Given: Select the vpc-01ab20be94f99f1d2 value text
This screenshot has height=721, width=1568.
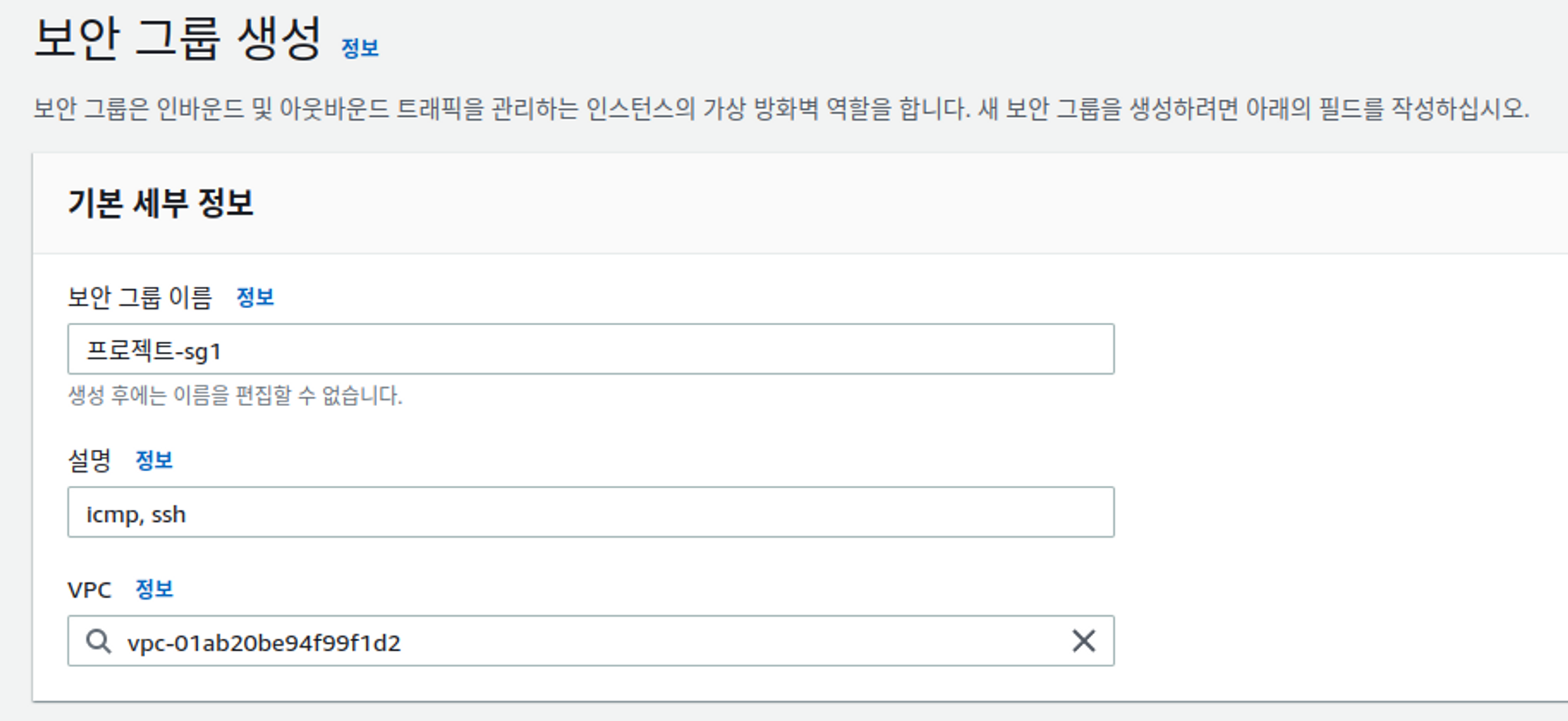Looking at the screenshot, I should [x=264, y=643].
